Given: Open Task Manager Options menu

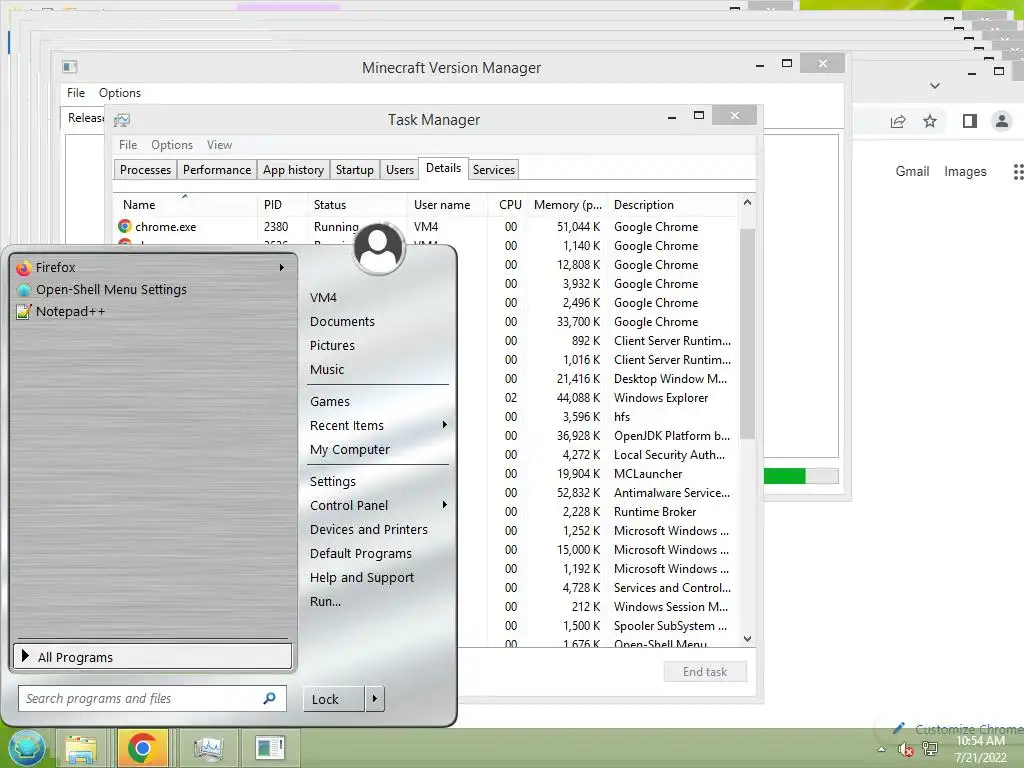Looking at the screenshot, I should [172, 145].
